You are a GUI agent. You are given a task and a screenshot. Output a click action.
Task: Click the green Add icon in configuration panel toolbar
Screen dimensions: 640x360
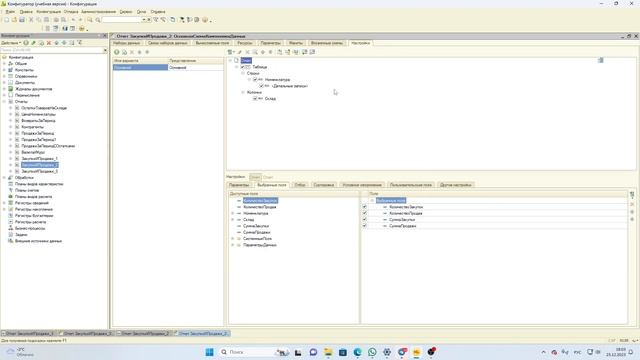(x=26, y=43)
